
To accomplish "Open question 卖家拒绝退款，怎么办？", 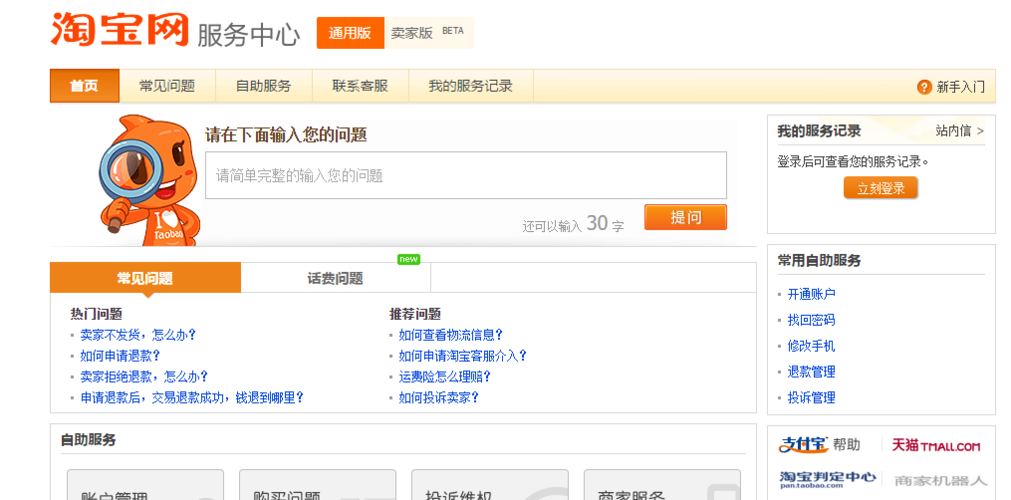I will click(x=144, y=376).
